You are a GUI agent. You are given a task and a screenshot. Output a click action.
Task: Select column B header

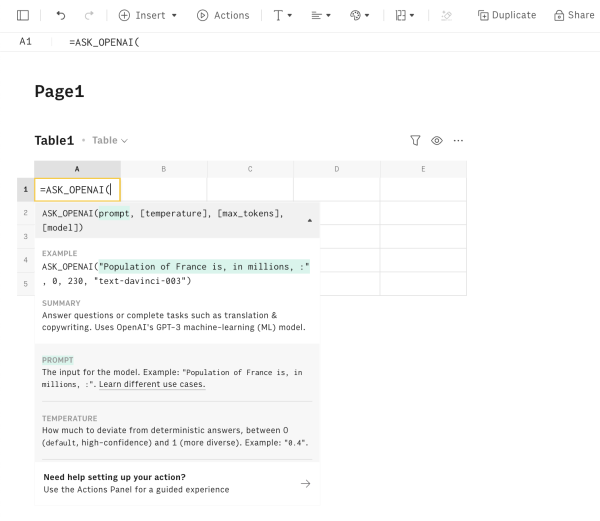tap(164, 169)
